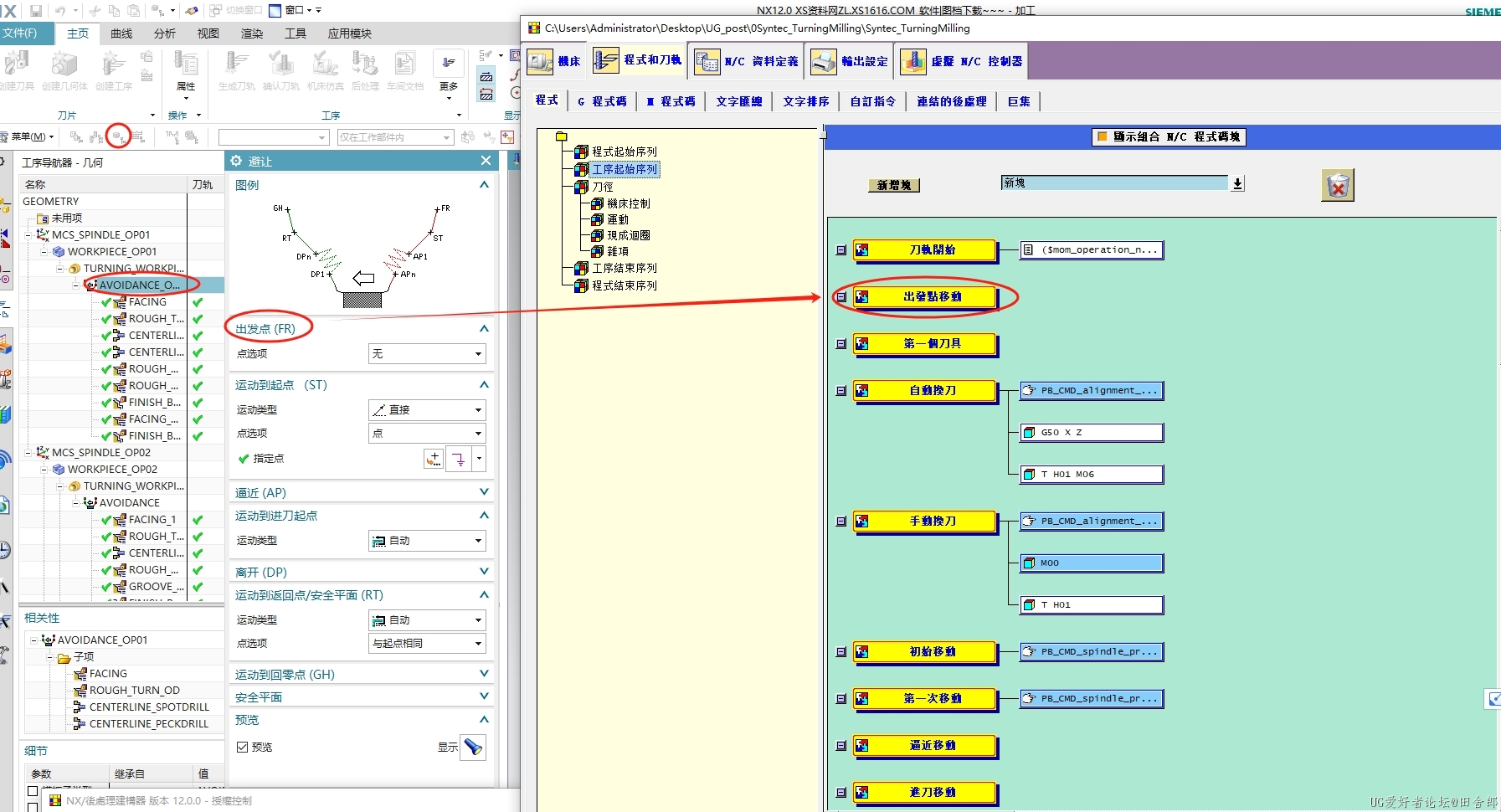This screenshot has height=812, width=1501.
Task: Toggle the 逼近移動 event box
Action: pos(841,745)
